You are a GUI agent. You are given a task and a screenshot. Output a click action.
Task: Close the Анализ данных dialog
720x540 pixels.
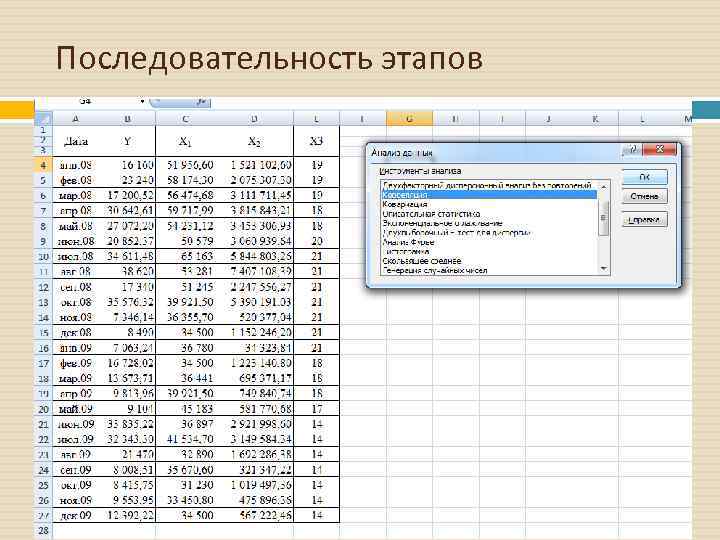tap(659, 149)
